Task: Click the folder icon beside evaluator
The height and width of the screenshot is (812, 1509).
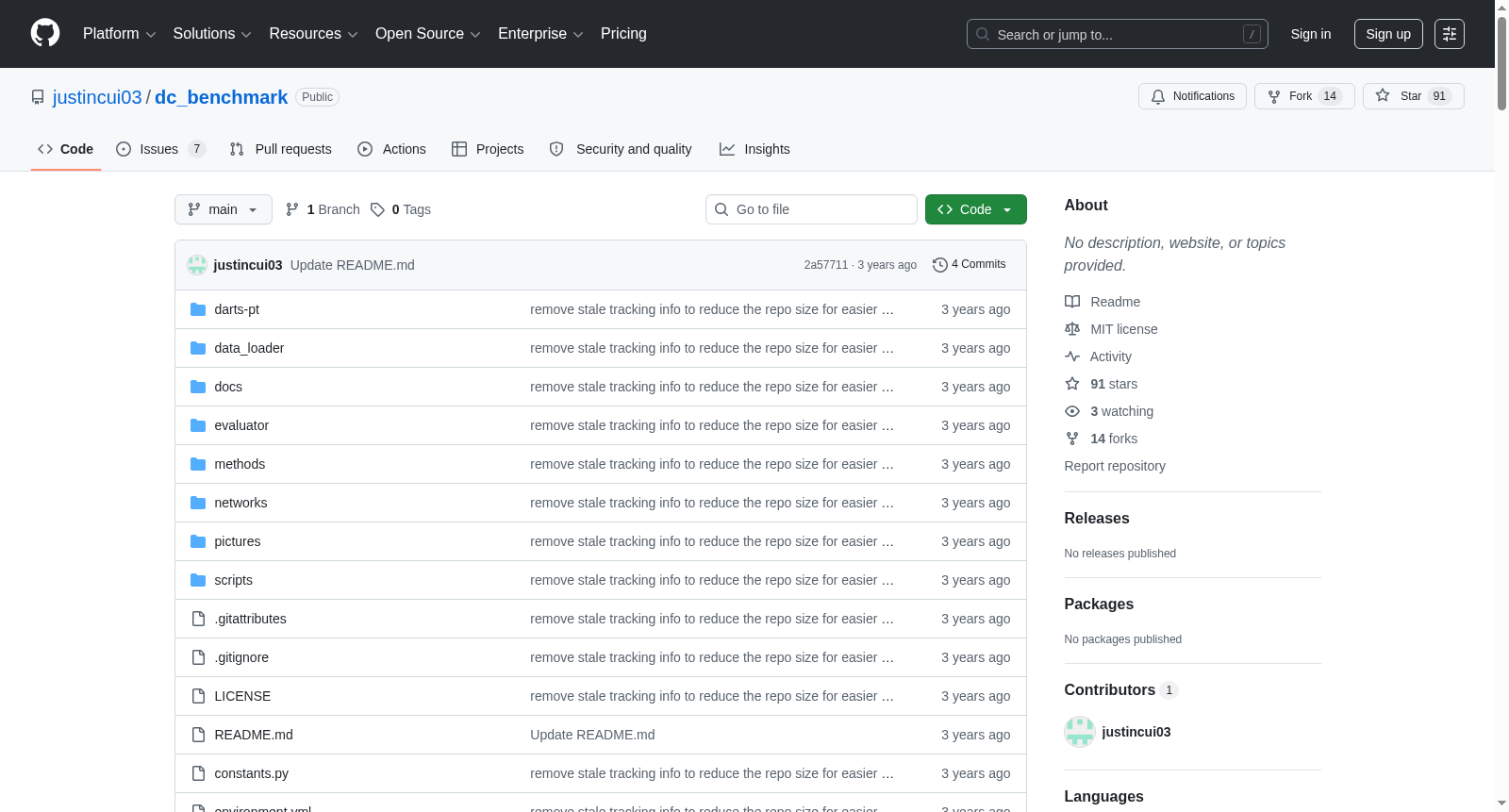Action: (198, 425)
